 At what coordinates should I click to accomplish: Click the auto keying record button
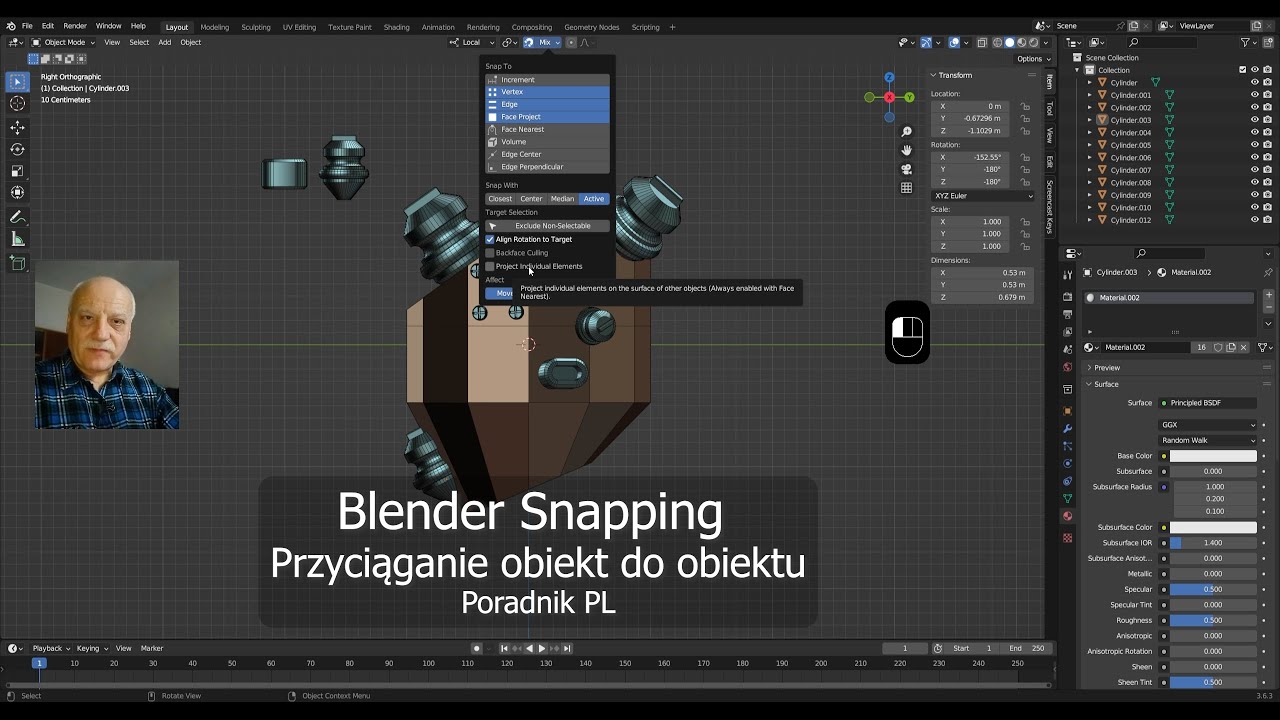tap(476, 648)
